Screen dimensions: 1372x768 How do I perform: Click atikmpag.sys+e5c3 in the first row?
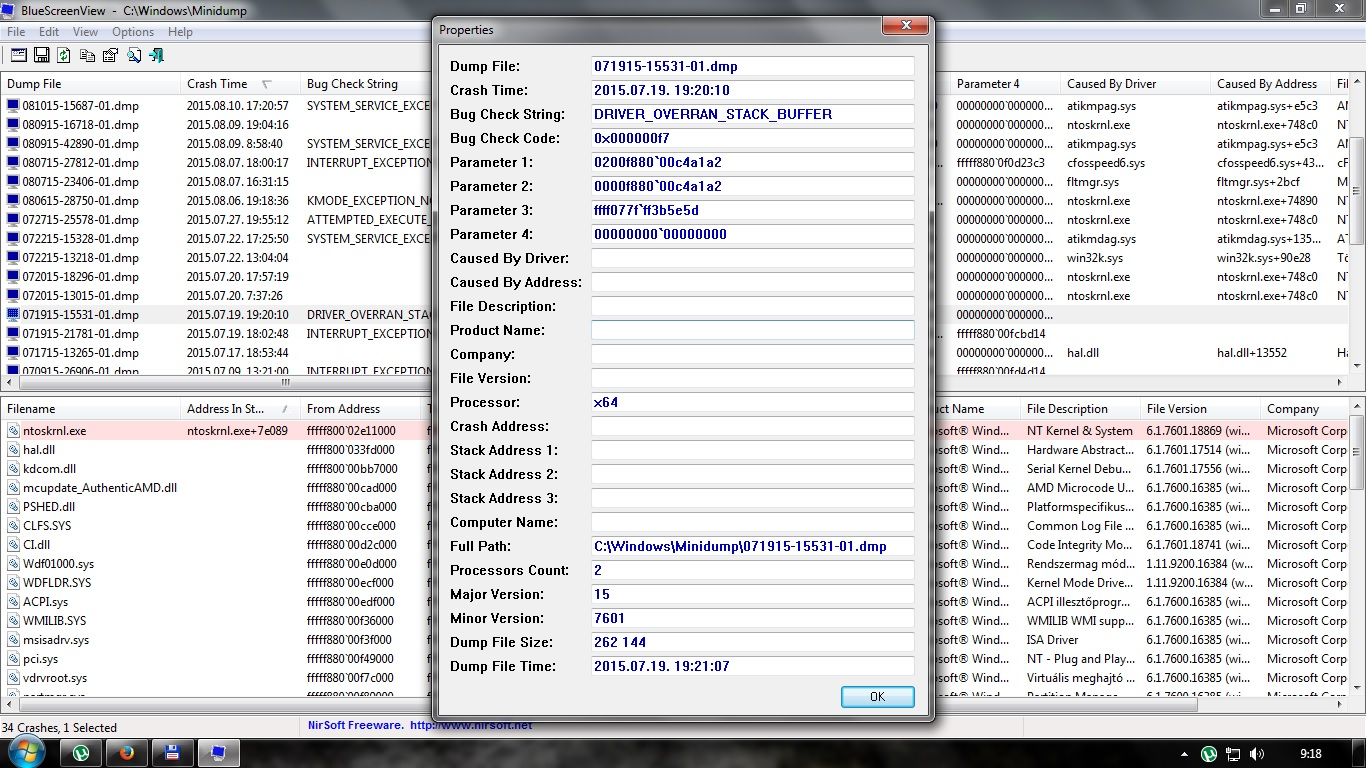click(1267, 105)
